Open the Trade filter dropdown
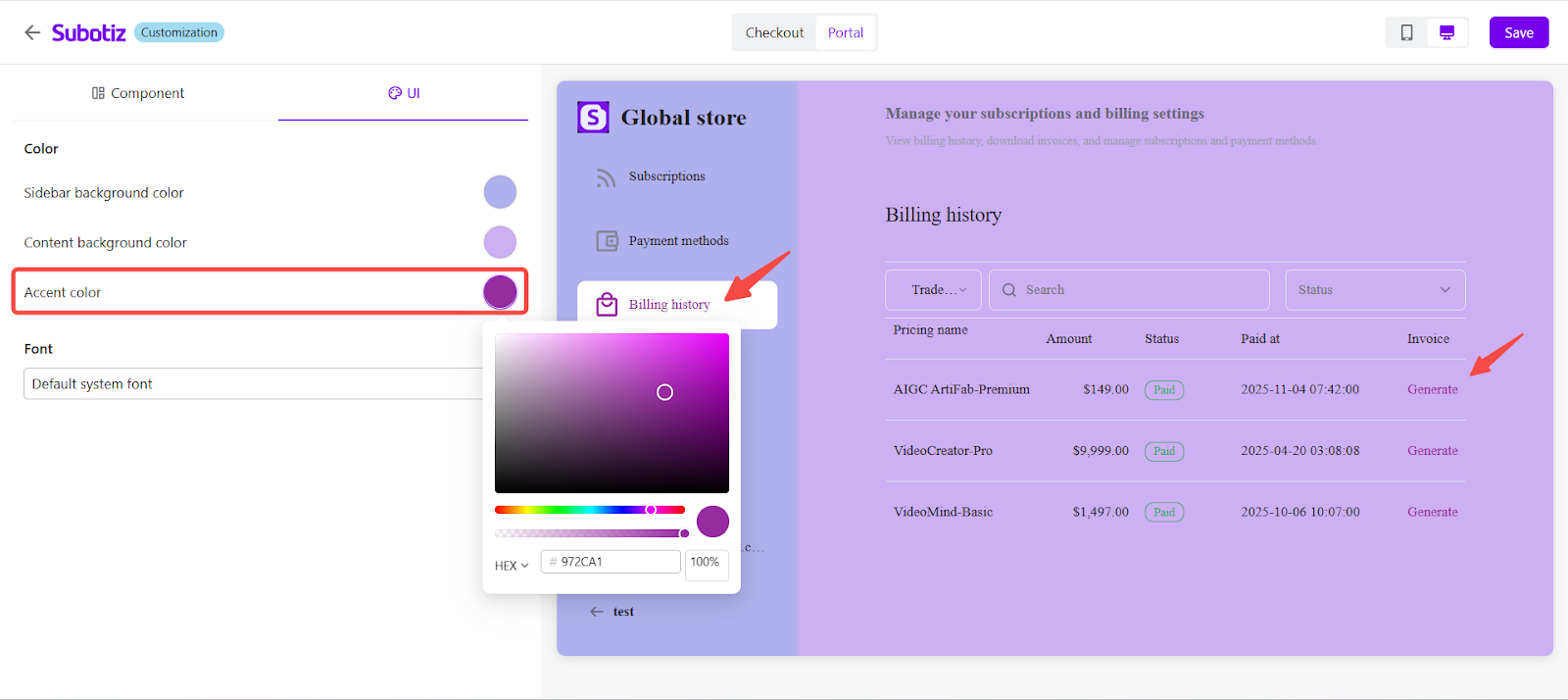 [933, 290]
